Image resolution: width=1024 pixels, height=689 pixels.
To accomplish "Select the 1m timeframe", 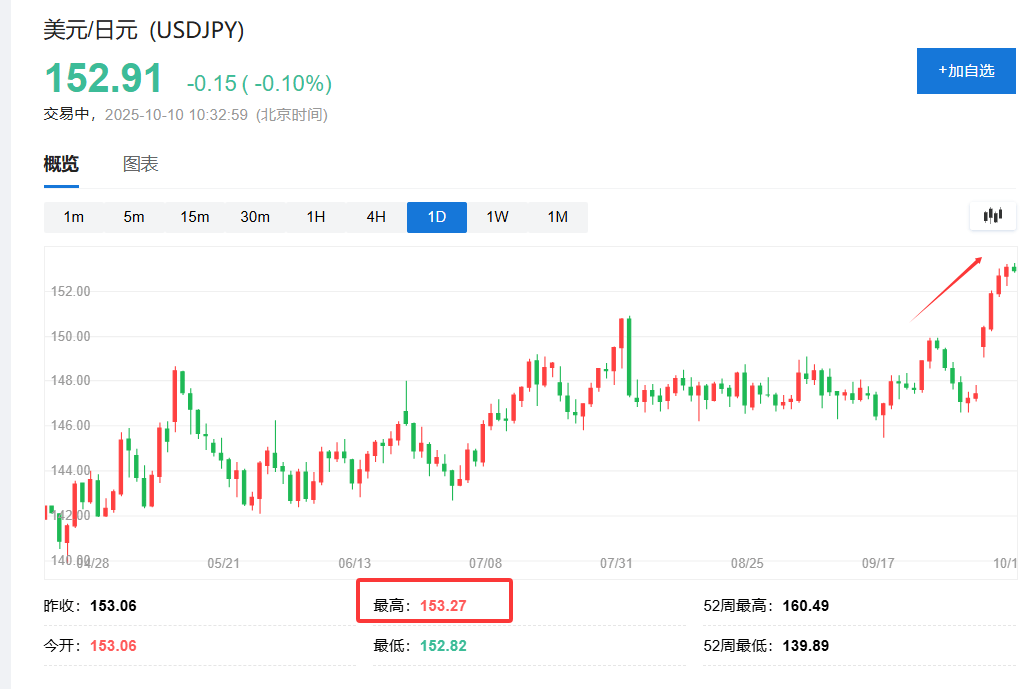I will pyautogui.click(x=74, y=217).
